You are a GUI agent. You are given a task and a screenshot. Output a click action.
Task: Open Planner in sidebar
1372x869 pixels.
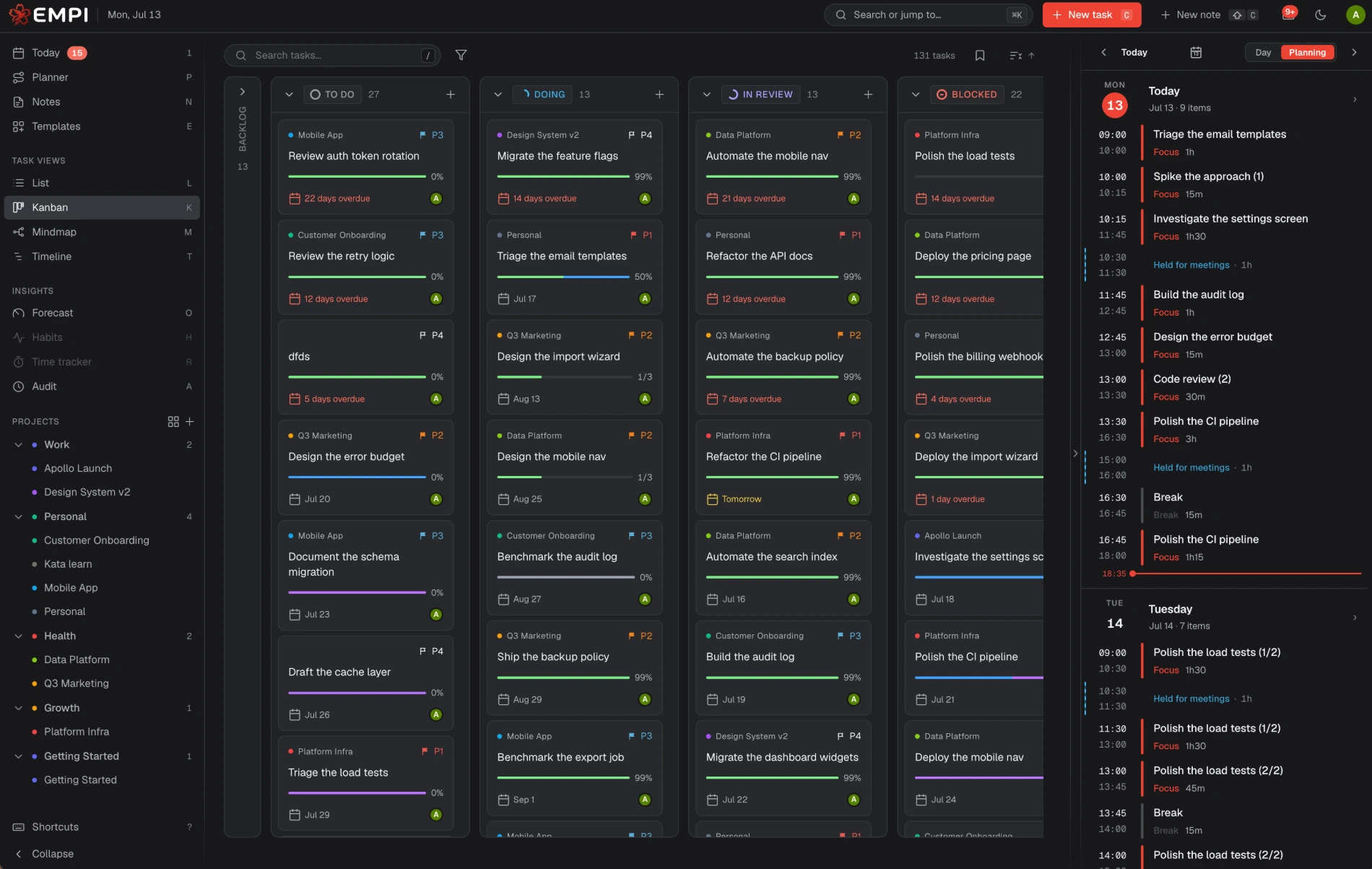pyautogui.click(x=102, y=77)
